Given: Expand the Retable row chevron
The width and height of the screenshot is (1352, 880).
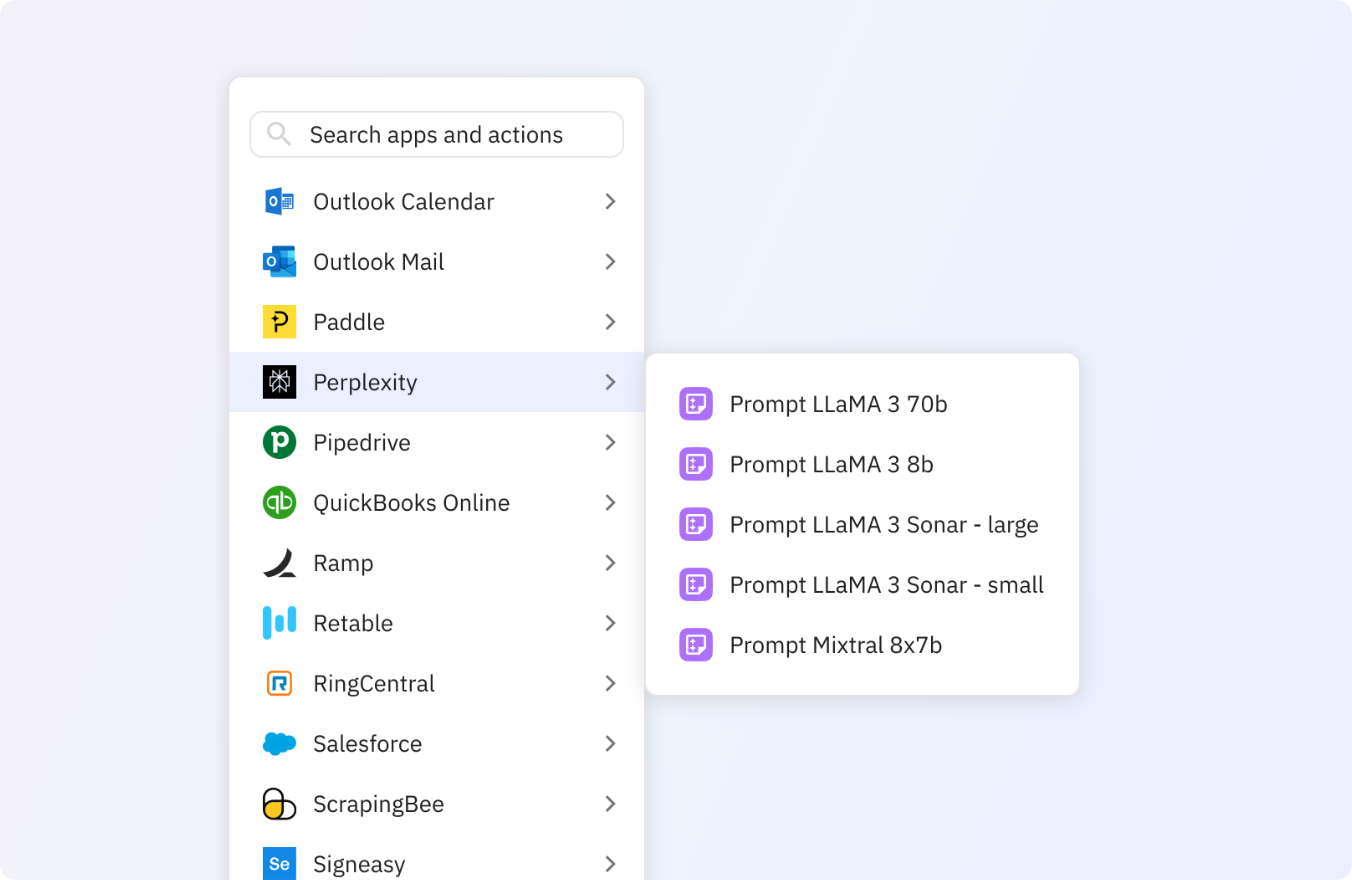Looking at the screenshot, I should [x=610, y=623].
